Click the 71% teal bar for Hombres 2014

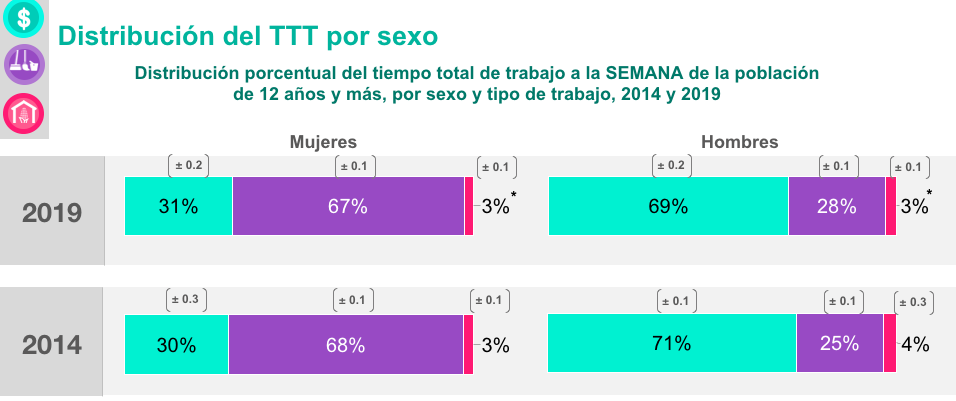click(672, 344)
